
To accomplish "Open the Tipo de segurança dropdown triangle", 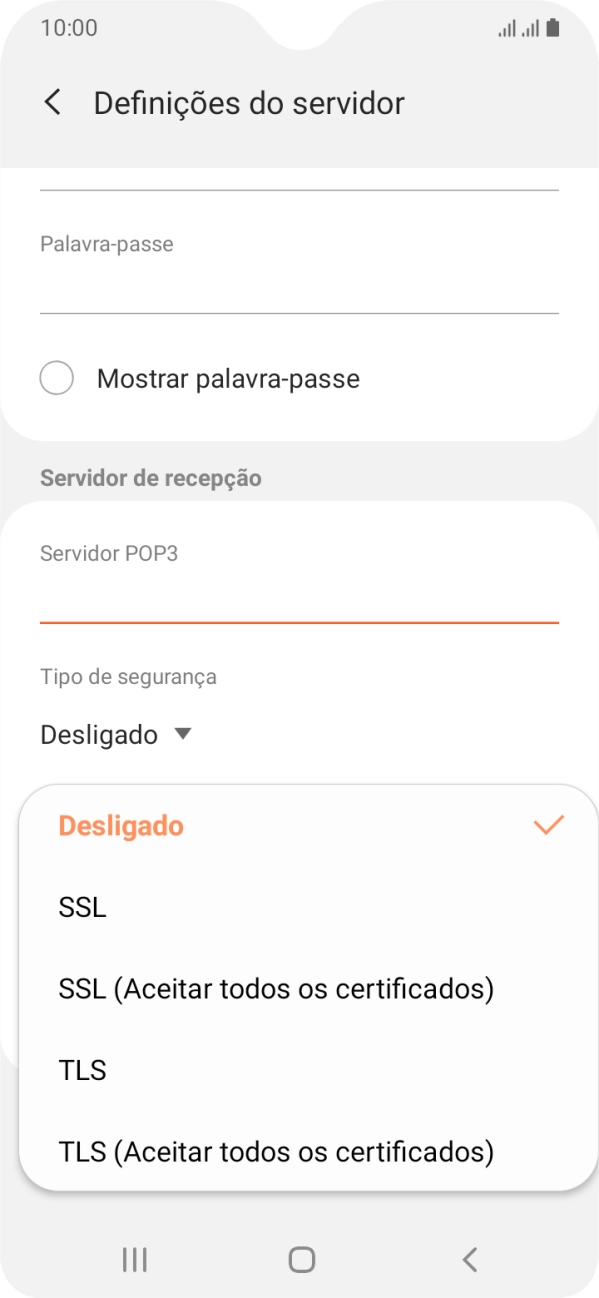I will [183, 734].
